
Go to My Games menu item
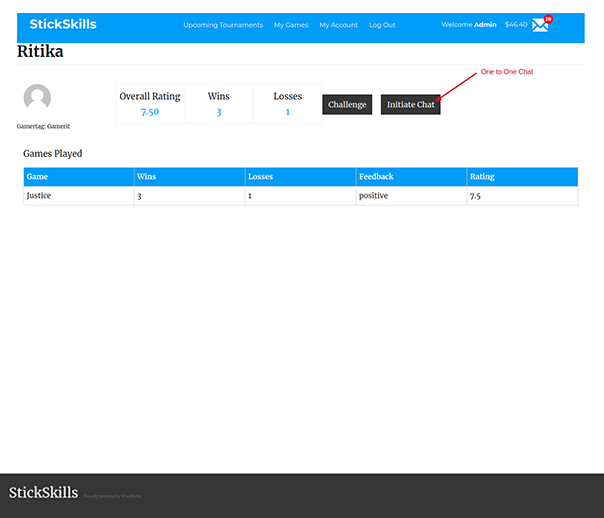click(291, 25)
